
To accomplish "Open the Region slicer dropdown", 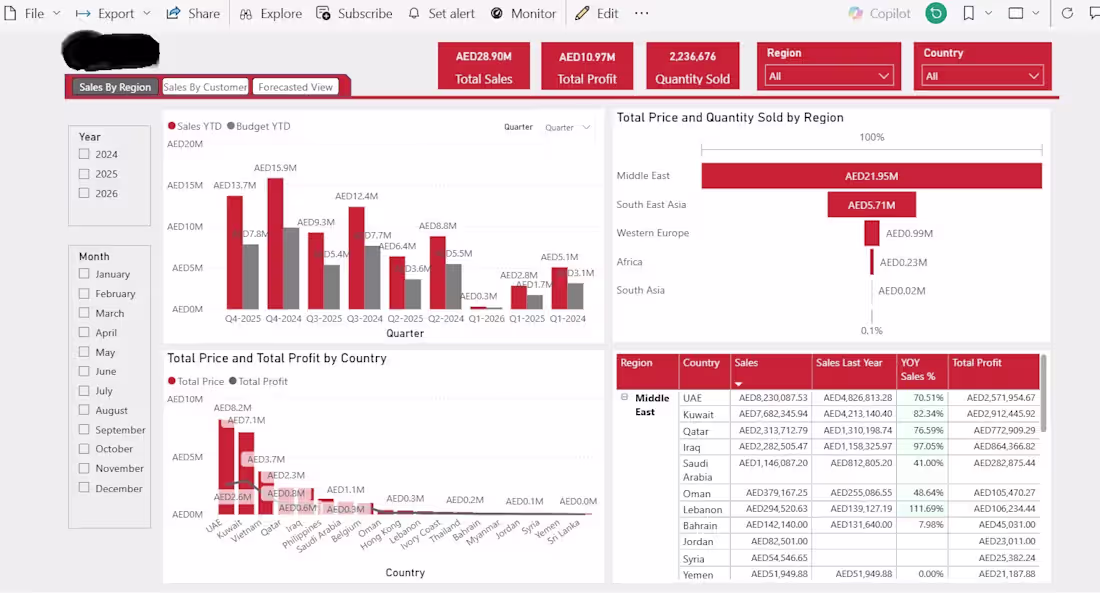I will (829, 76).
